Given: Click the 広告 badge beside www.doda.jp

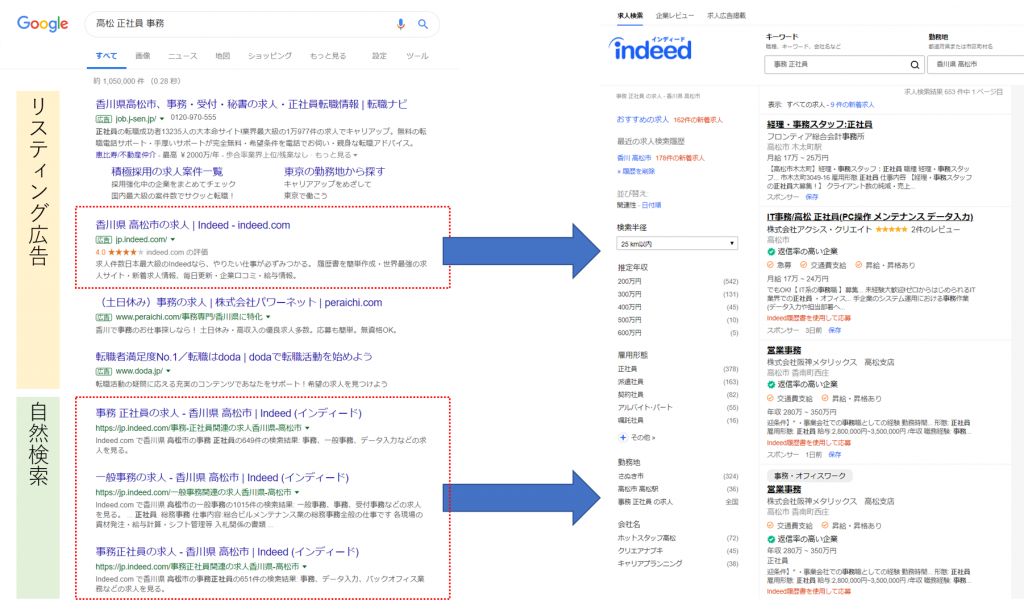Looking at the screenshot, I should click(103, 371).
